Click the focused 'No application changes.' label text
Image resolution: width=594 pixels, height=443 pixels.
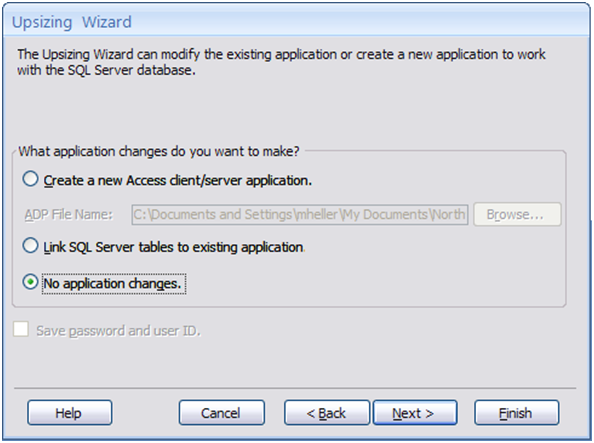[x=113, y=283]
